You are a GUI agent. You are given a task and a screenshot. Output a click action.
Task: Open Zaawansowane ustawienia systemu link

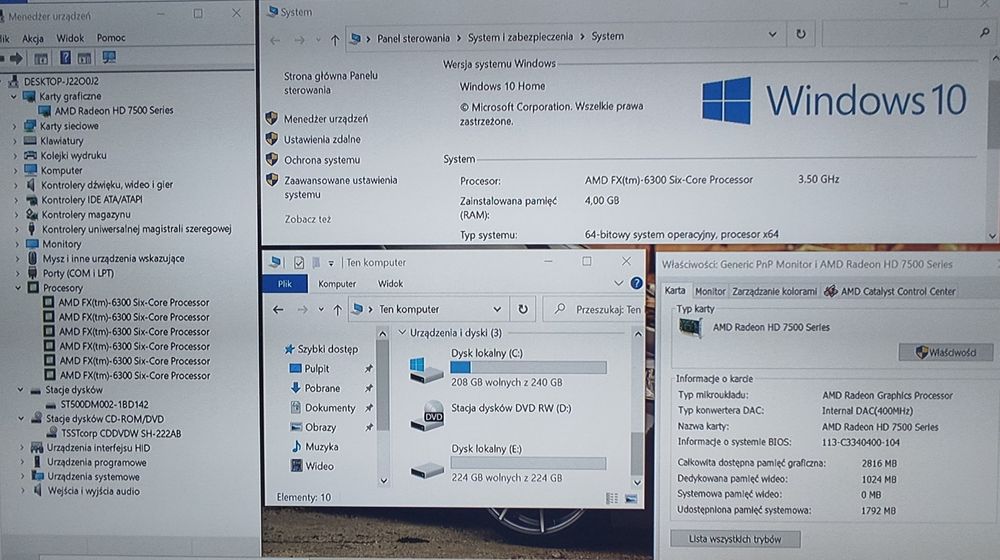pyautogui.click(x=341, y=188)
